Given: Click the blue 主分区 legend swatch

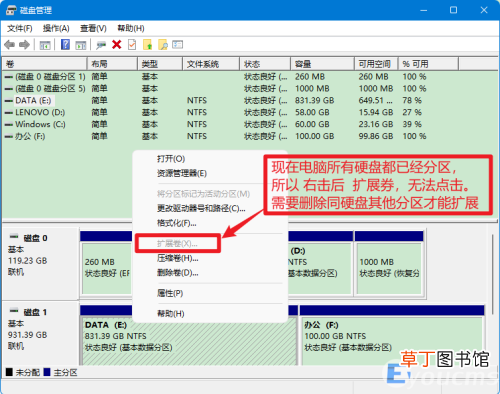Looking at the screenshot, I should point(47,372).
